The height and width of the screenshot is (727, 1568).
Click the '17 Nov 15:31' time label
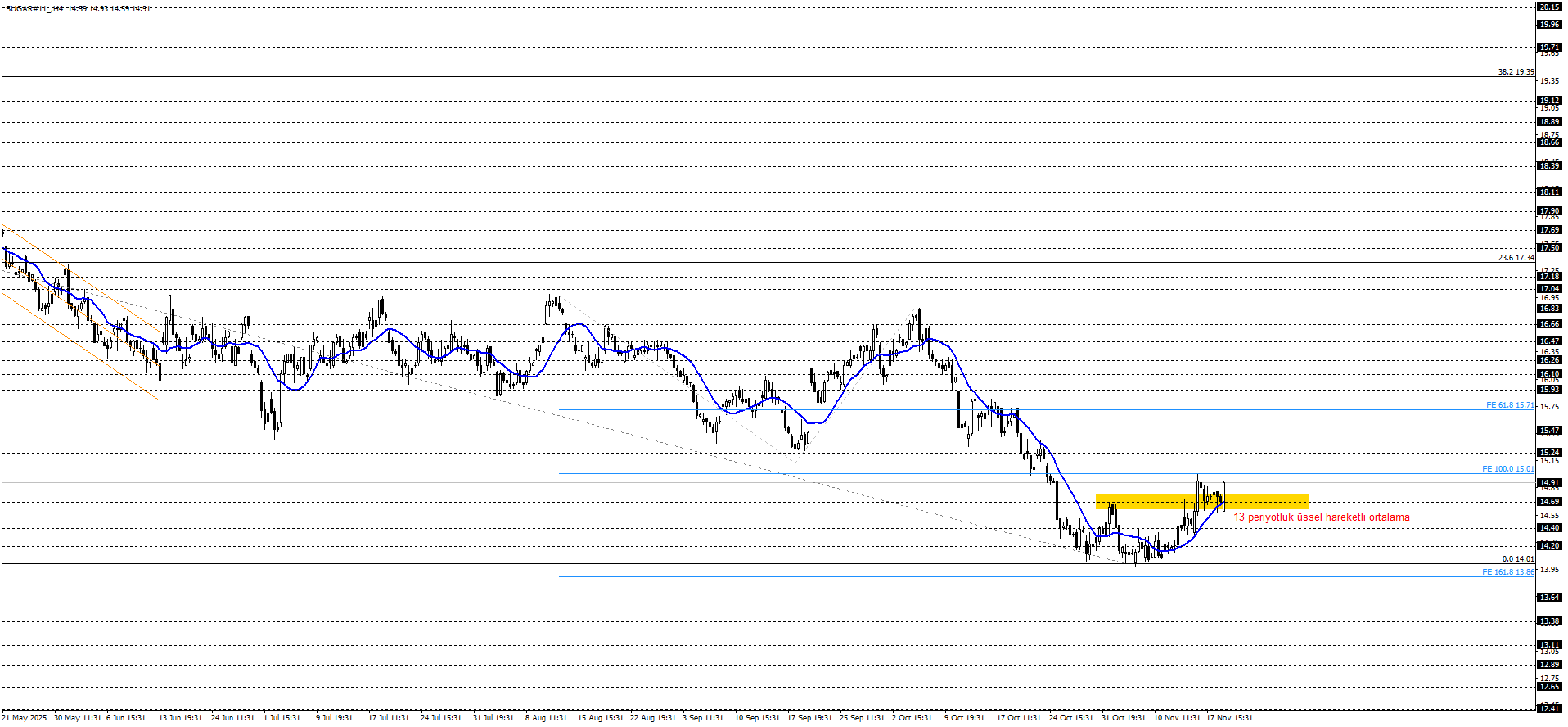click(1229, 718)
